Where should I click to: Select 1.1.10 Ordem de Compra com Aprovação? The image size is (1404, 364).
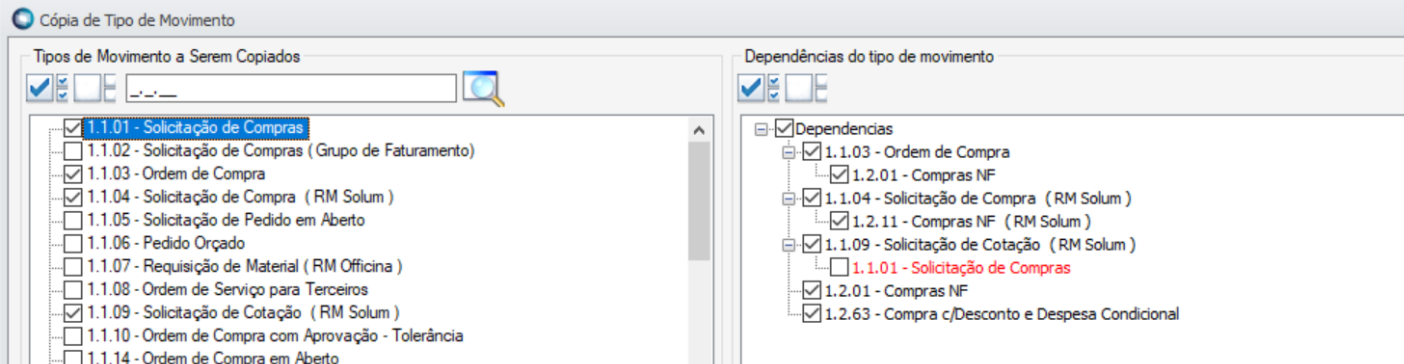tap(275, 336)
